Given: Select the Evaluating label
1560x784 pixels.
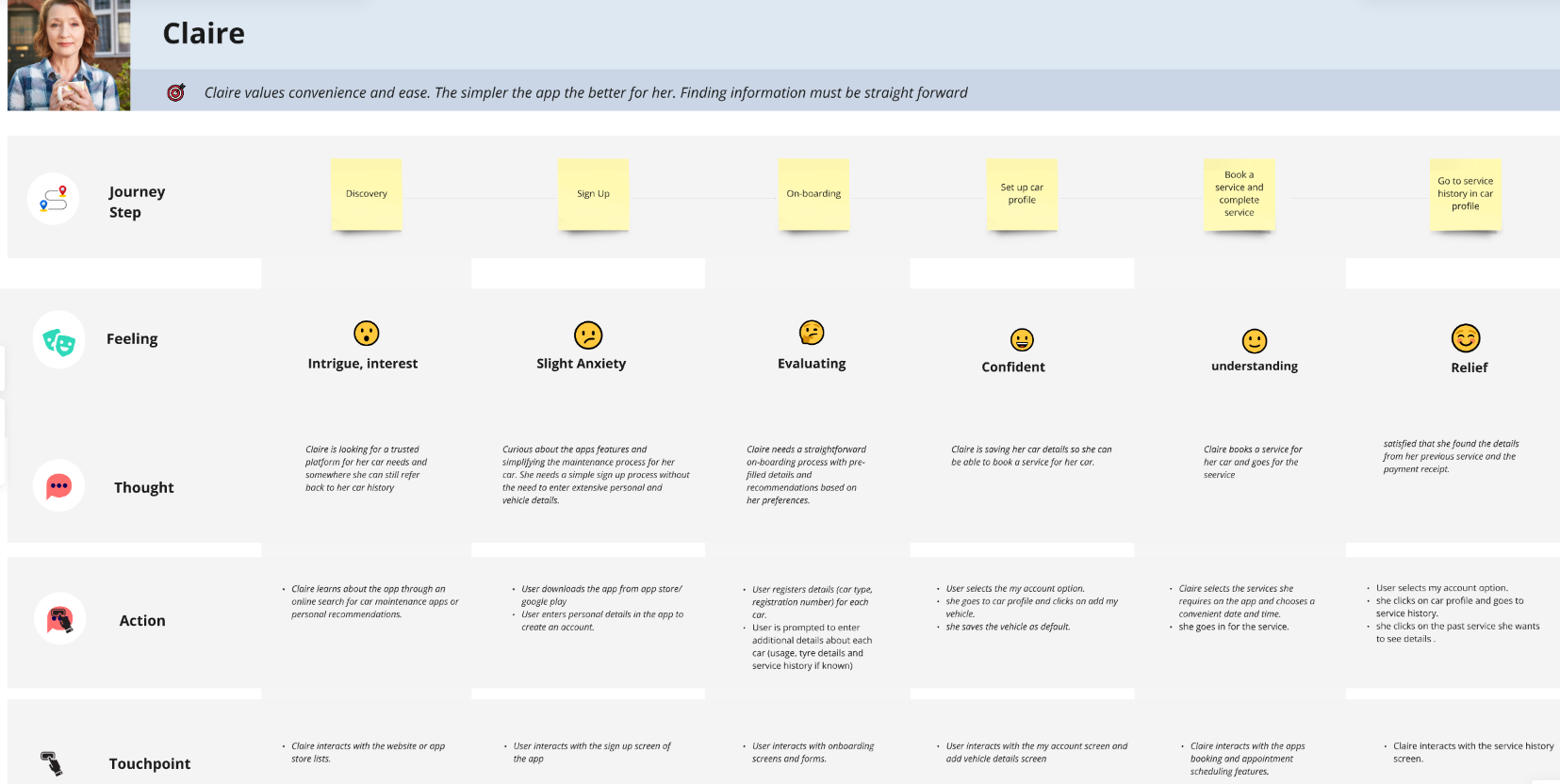Looking at the screenshot, I should coord(812,364).
